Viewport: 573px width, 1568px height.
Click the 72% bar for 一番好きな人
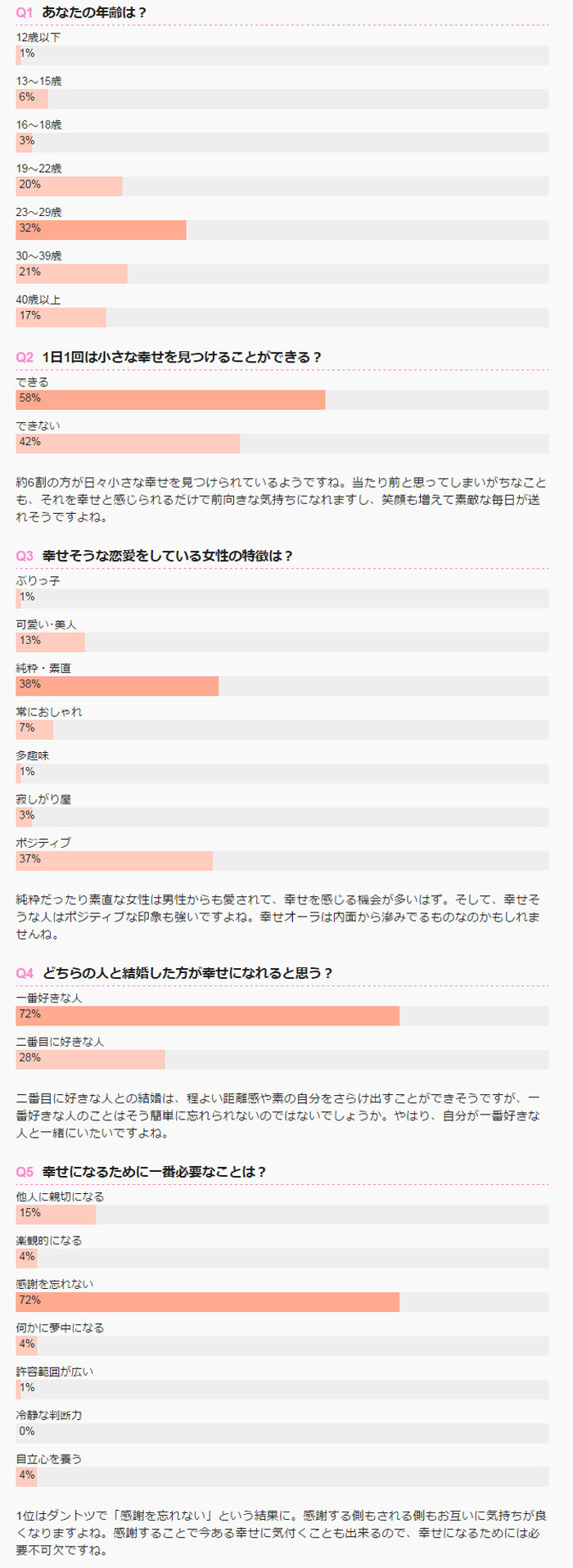pyautogui.click(x=207, y=1016)
